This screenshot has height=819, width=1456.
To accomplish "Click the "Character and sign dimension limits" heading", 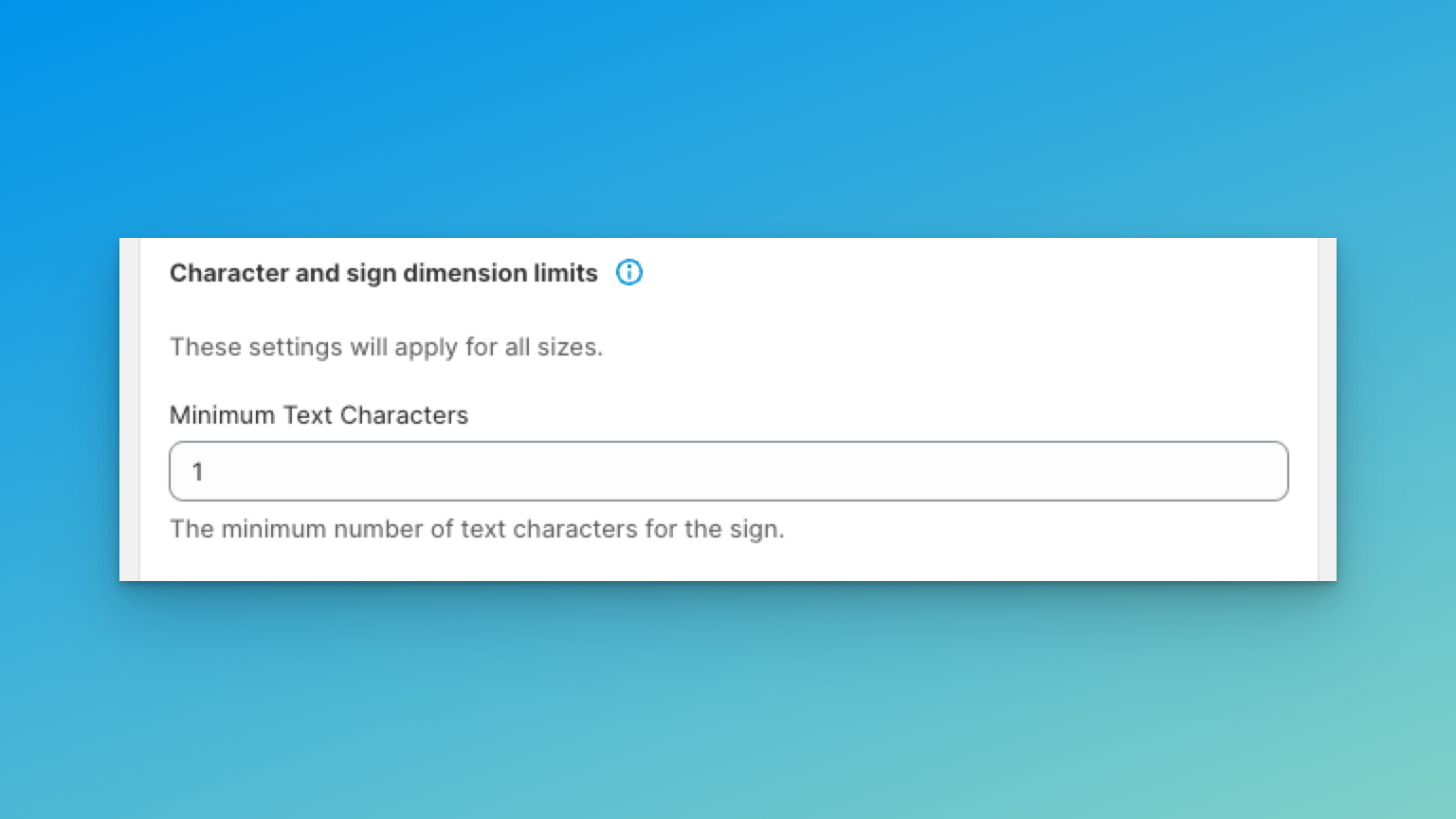I will 383,273.
